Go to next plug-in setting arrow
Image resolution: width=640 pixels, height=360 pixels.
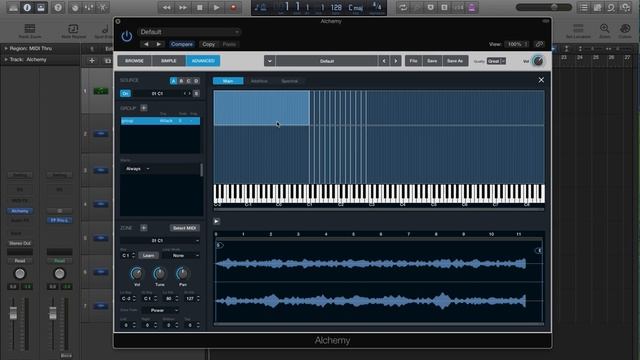click(159, 44)
